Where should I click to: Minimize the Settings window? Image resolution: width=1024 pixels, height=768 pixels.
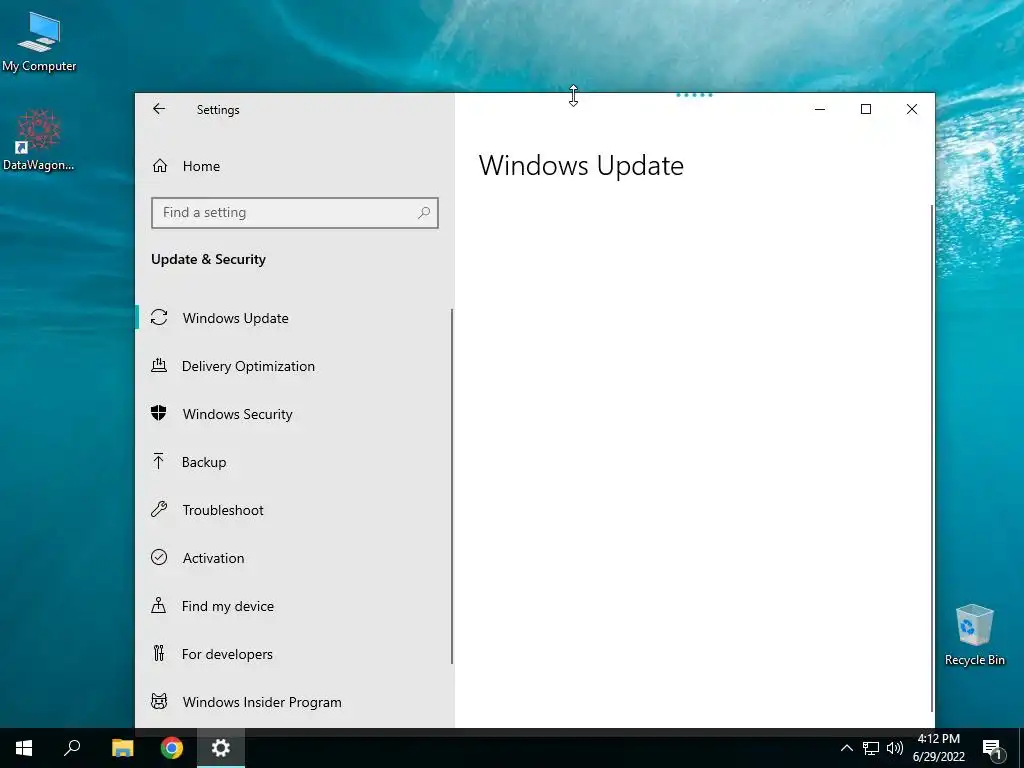click(820, 109)
